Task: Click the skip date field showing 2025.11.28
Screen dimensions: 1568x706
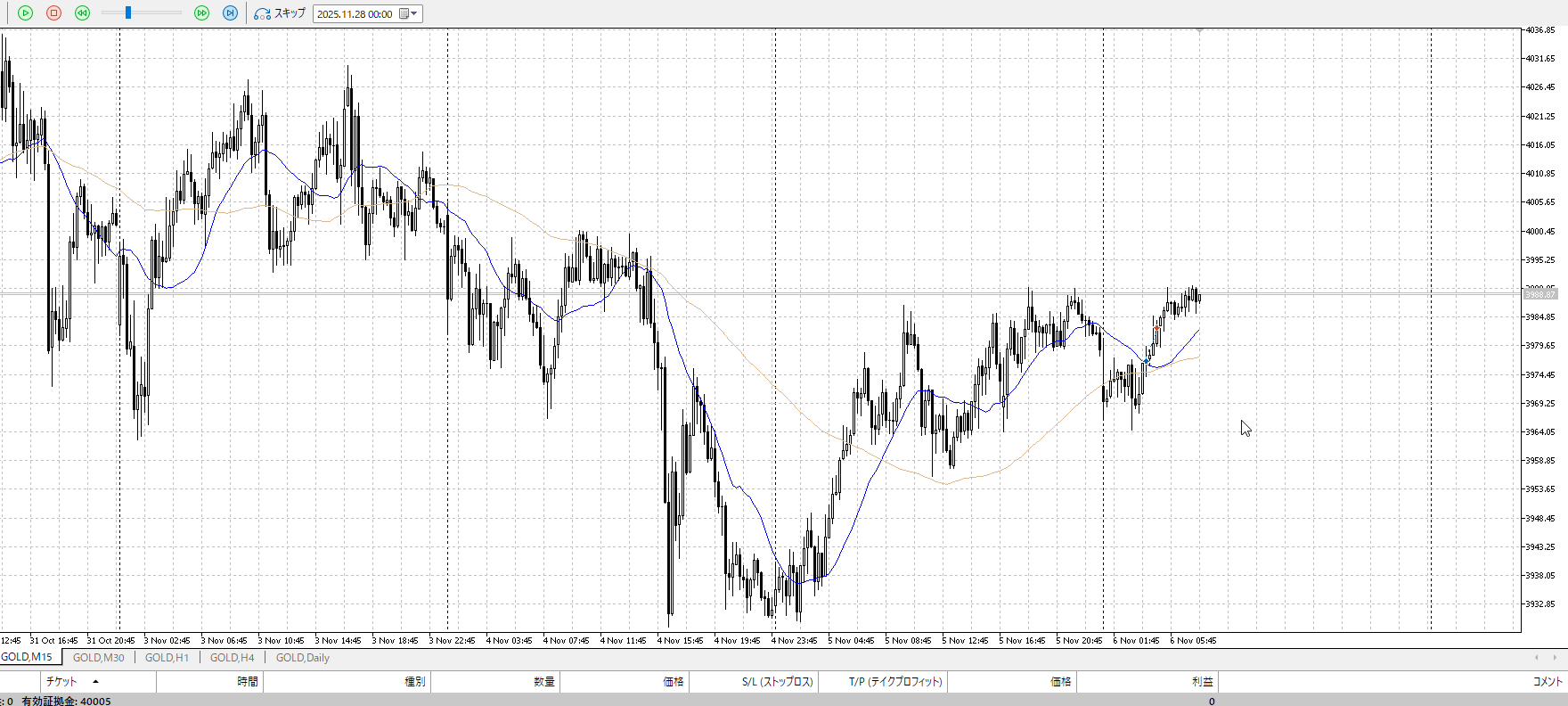Action: pyautogui.click(x=355, y=14)
